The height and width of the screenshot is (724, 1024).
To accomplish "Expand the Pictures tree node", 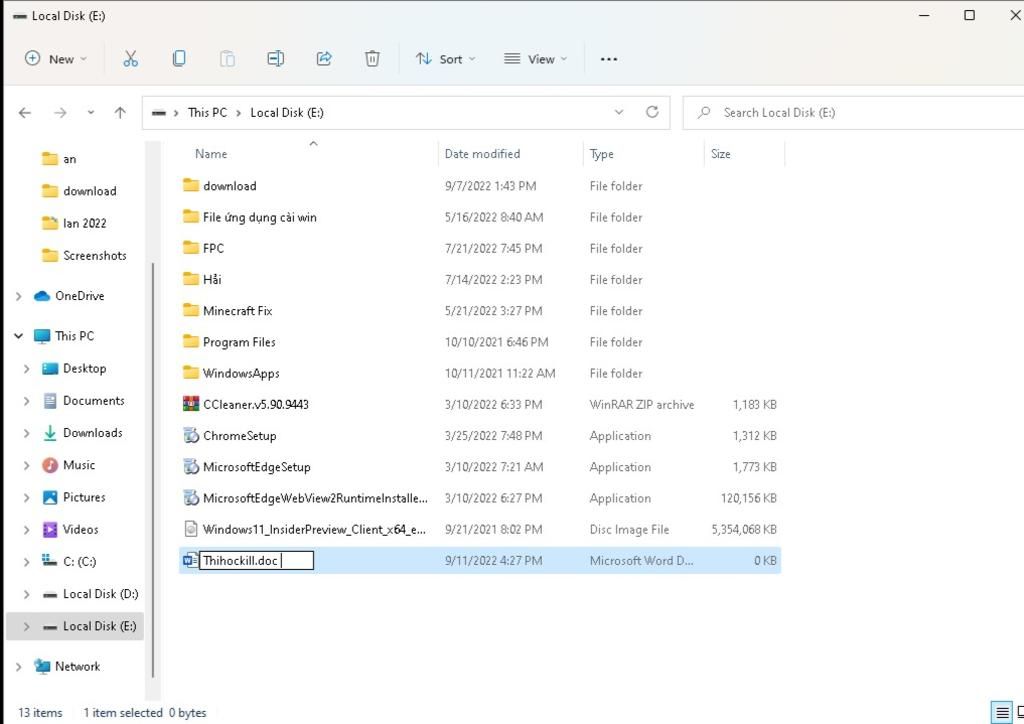I will [27, 497].
